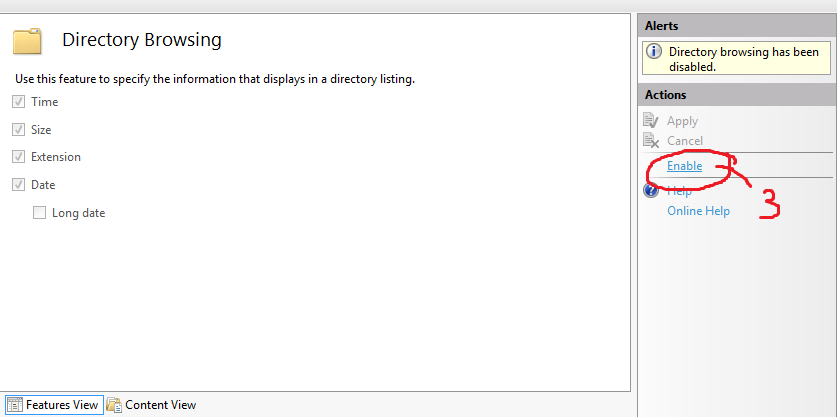Click the blue Help question-mark icon
This screenshot has width=837, height=417.
pos(651,190)
